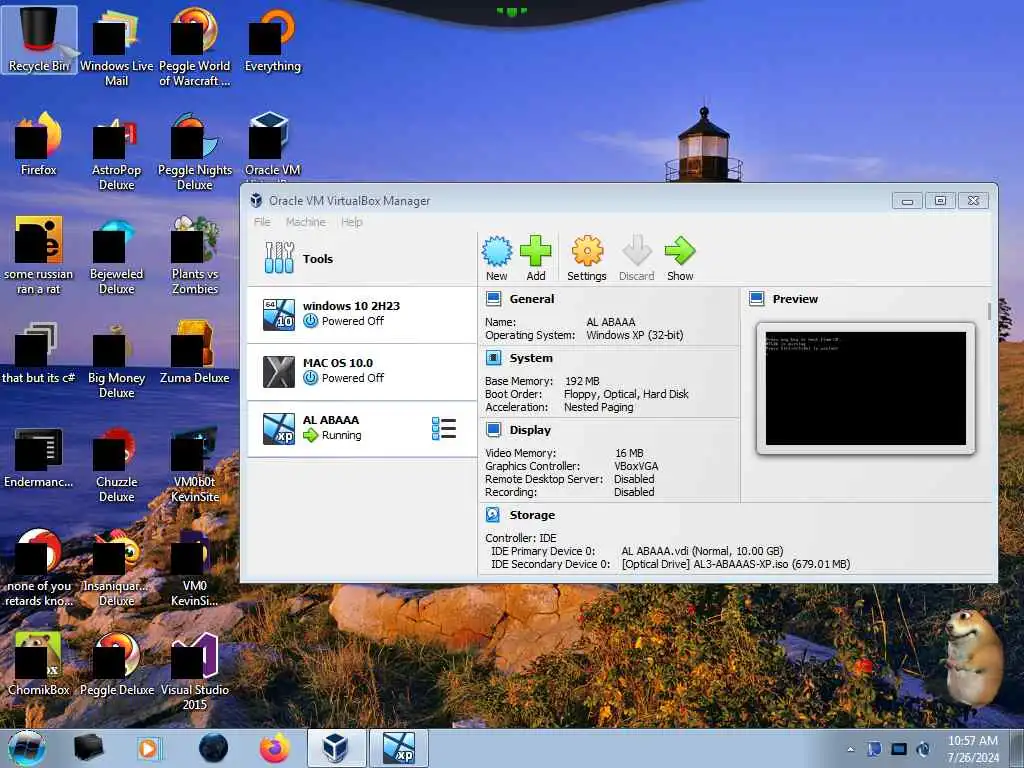
Task: Click the VM0b0t KevinSite desktop icon
Action: click(195, 464)
